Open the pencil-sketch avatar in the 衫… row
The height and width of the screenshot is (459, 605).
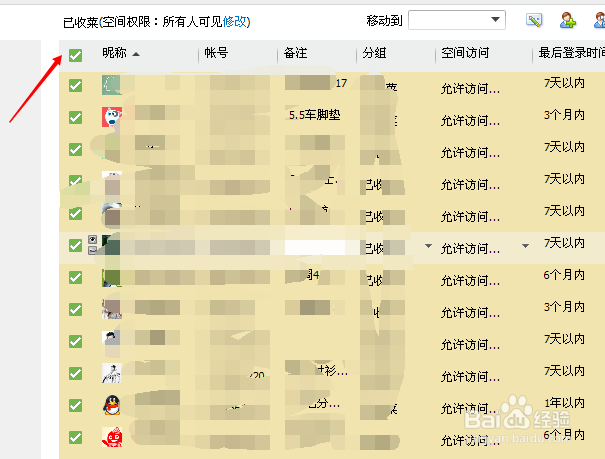(112, 373)
